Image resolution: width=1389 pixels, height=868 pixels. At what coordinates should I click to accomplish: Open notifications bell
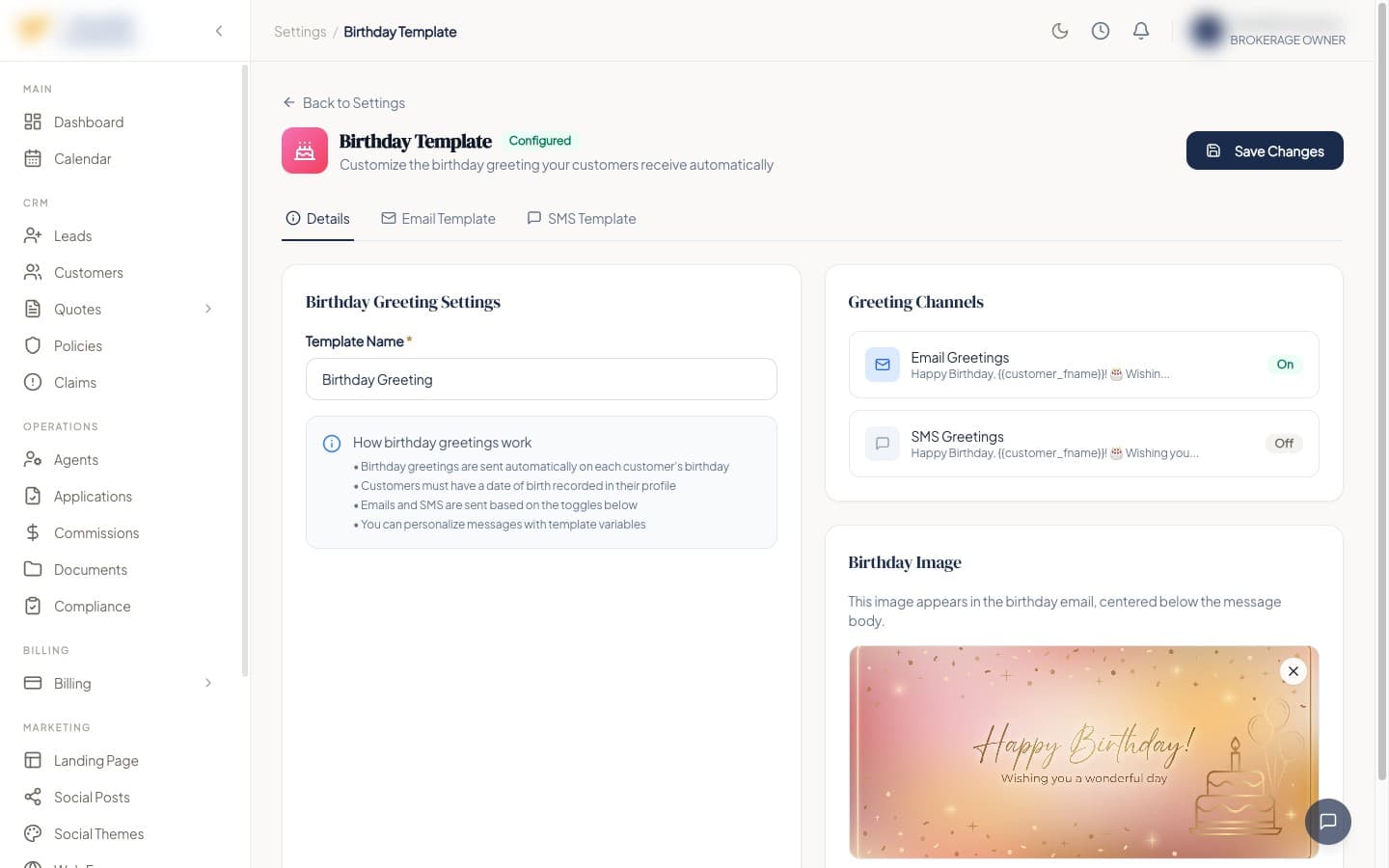coord(1141,31)
